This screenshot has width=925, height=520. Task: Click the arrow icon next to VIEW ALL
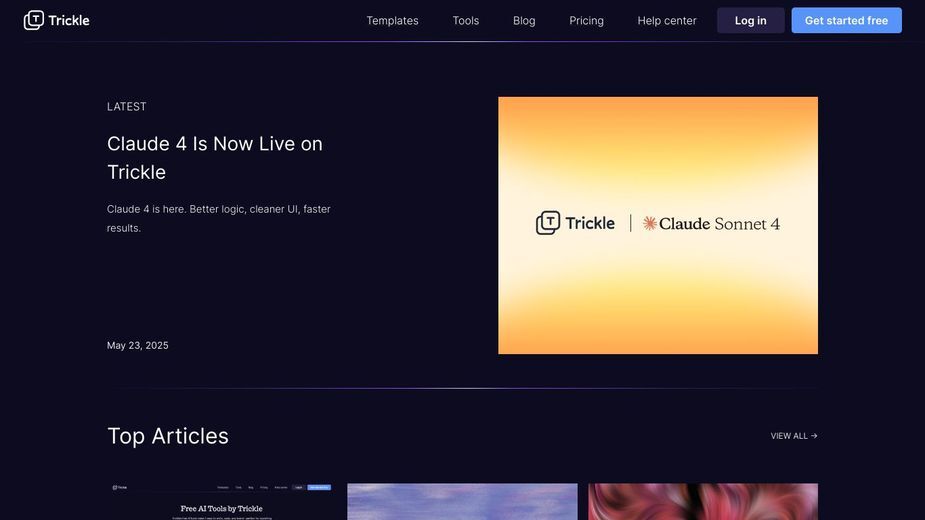[814, 436]
